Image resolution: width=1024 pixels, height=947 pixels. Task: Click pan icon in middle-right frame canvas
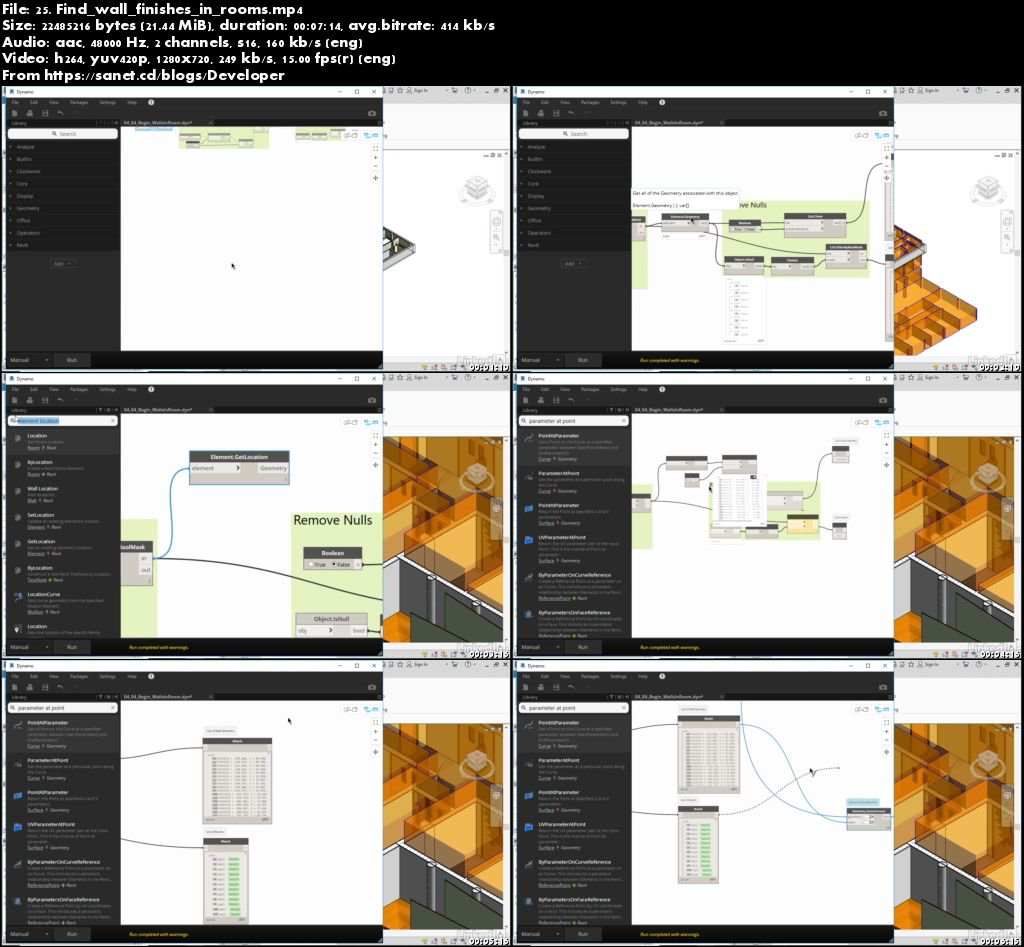(x=886, y=465)
